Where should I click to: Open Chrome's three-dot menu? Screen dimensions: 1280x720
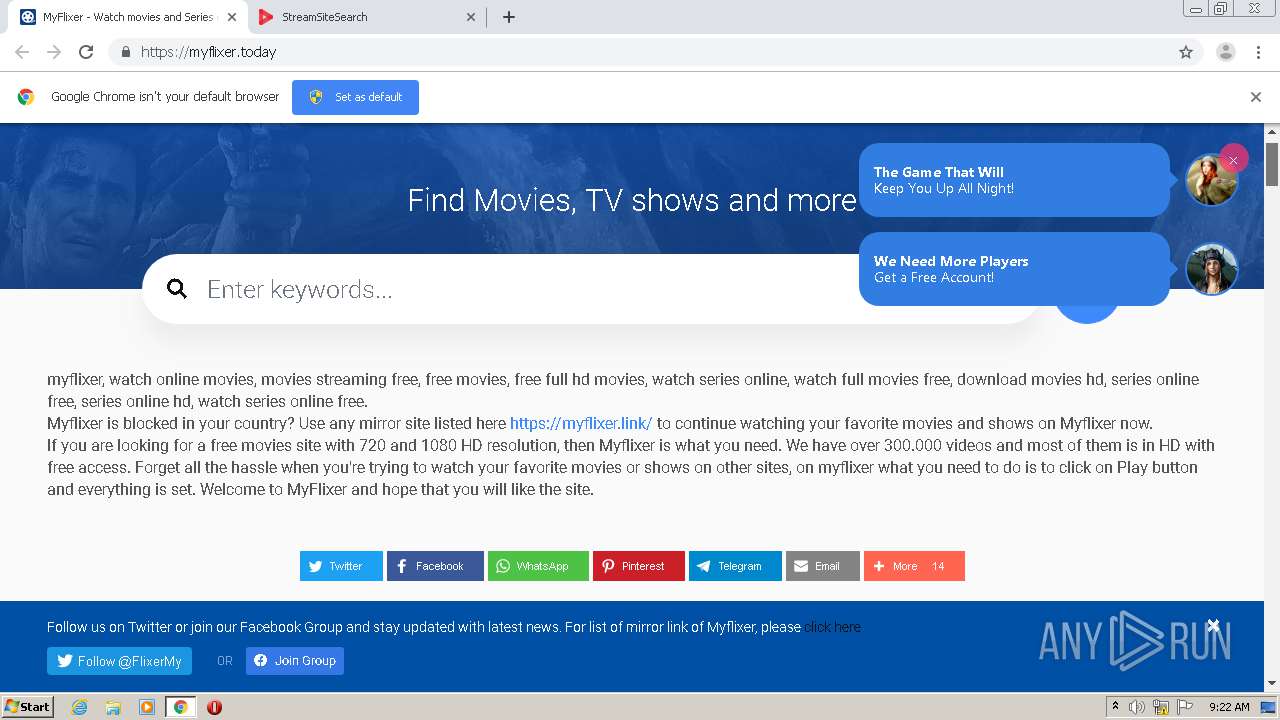1258,52
